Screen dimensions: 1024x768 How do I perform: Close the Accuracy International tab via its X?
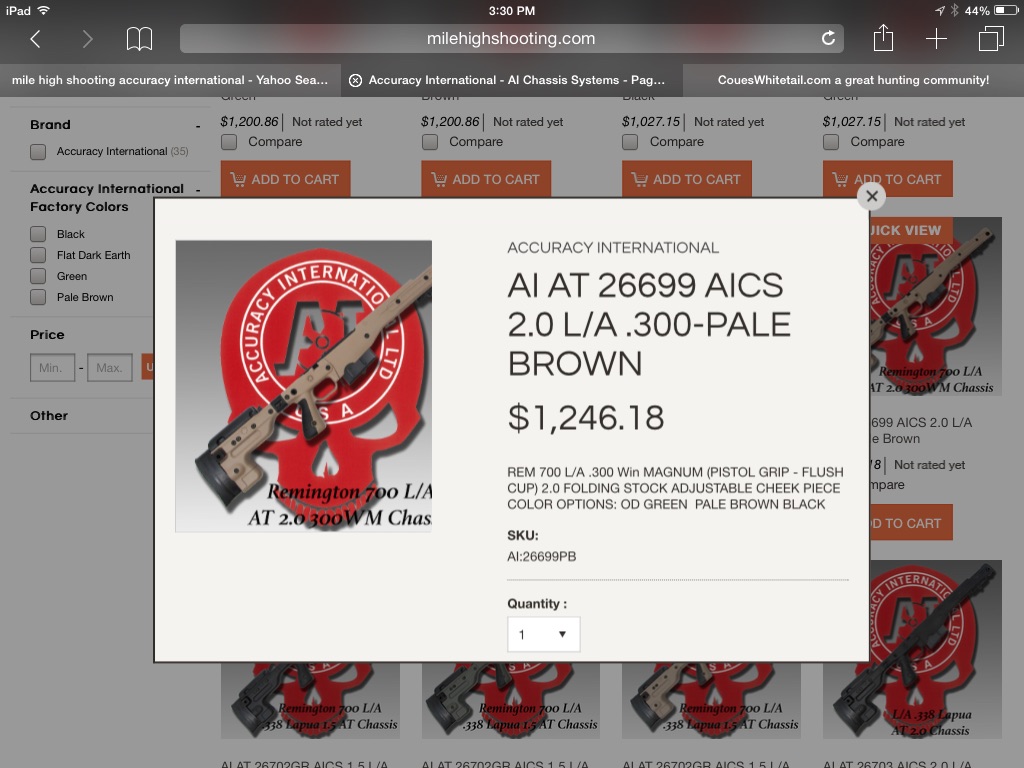tap(355, 80)
